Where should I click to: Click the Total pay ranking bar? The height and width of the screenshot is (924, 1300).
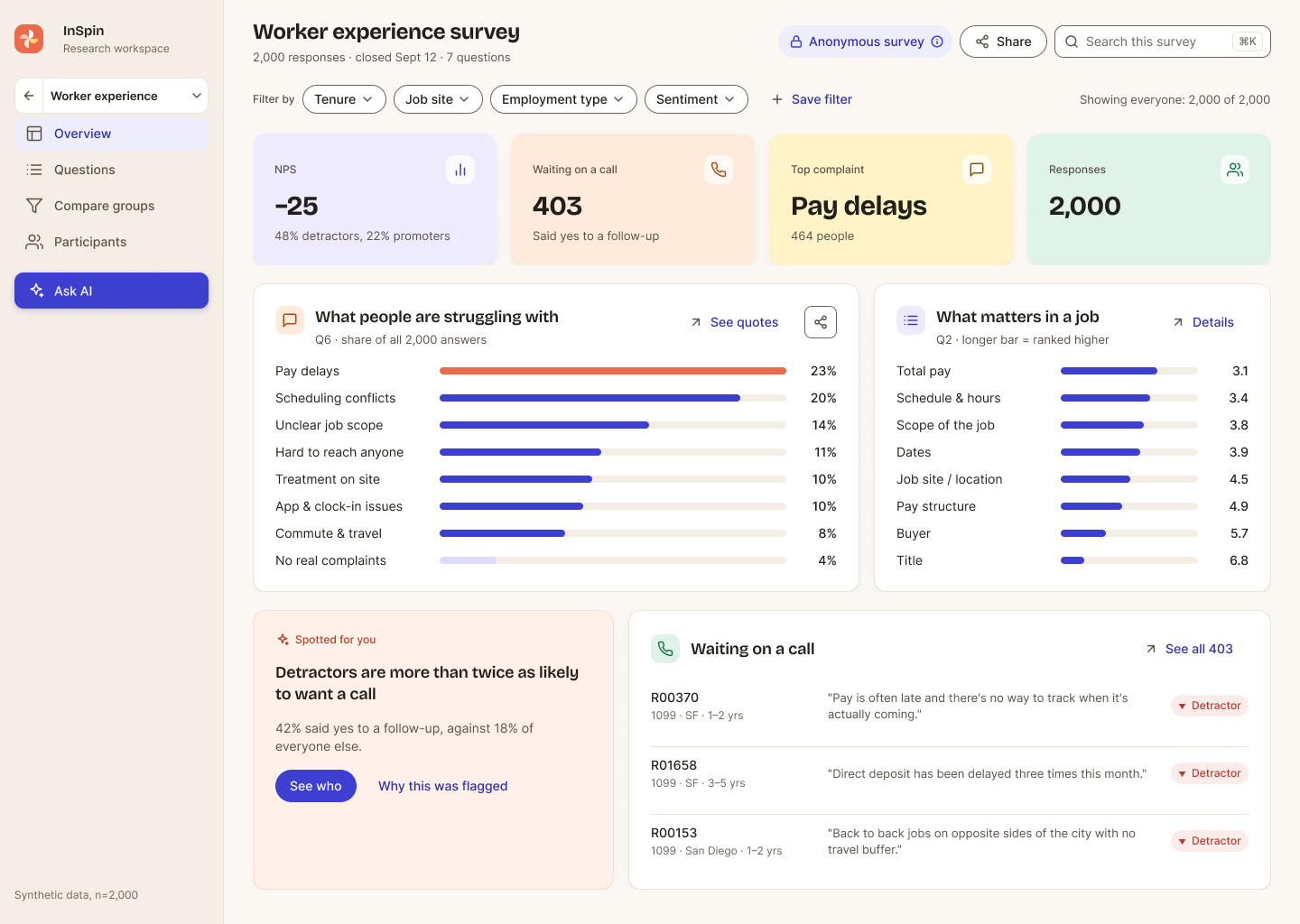pyautogui.click(x=1129, y=371)
